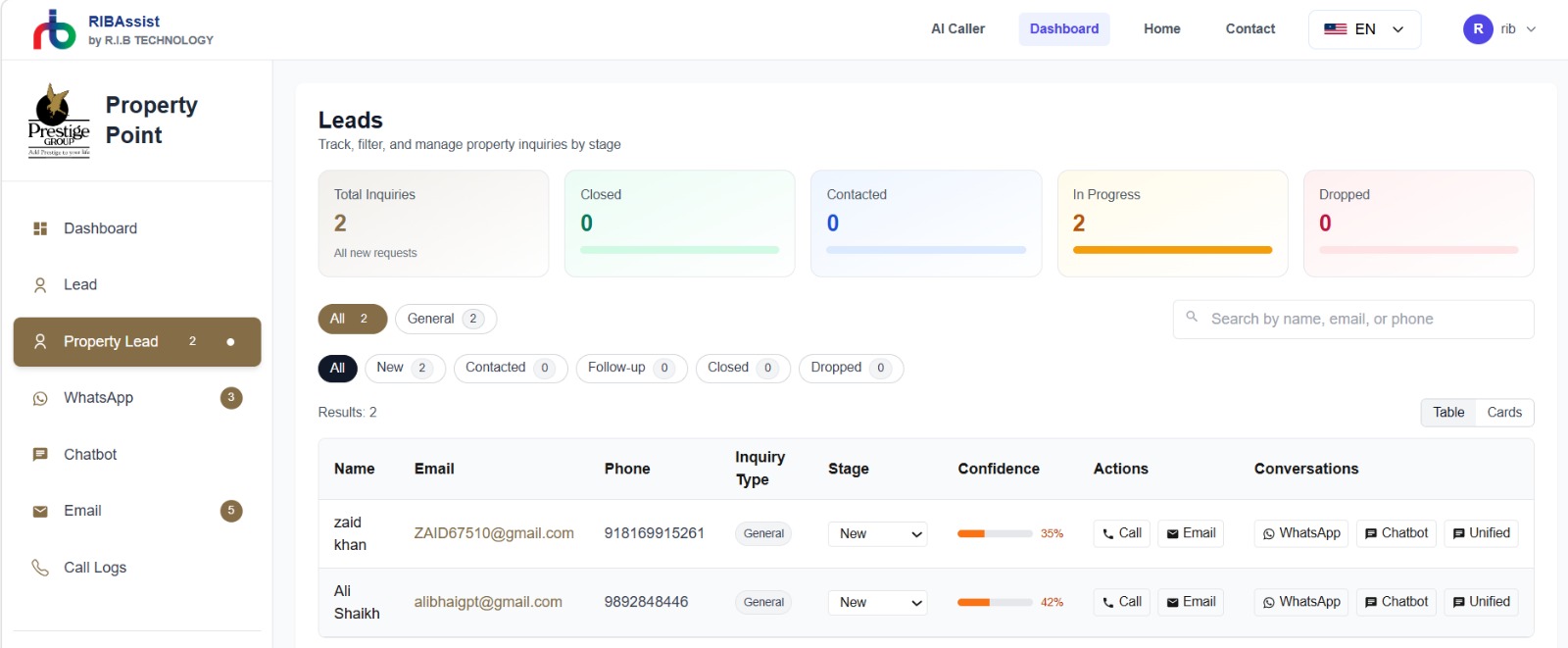Open Stage dropdown for zaid khan

click(878, 534)
